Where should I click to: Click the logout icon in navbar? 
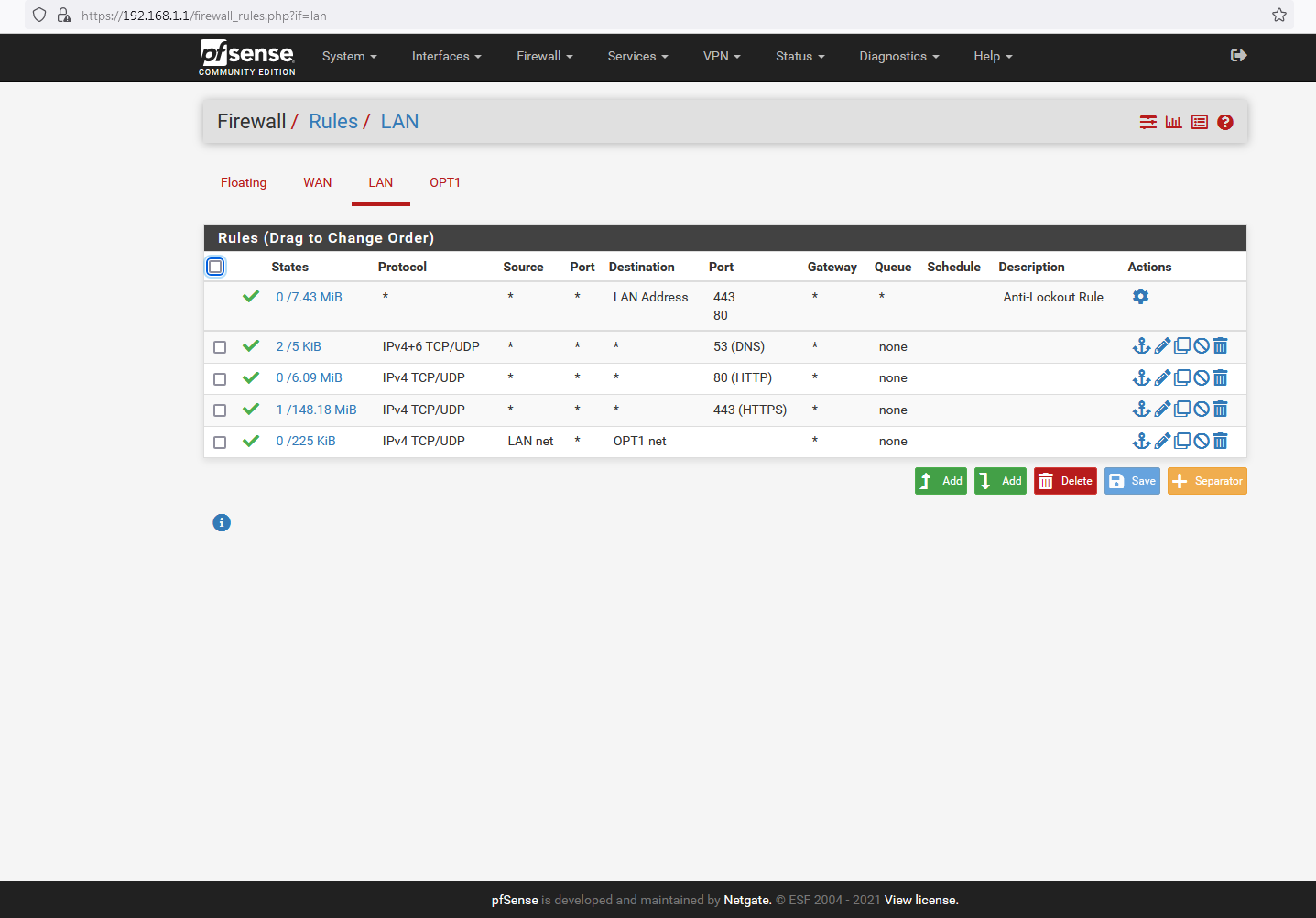tap(1238, 55)
